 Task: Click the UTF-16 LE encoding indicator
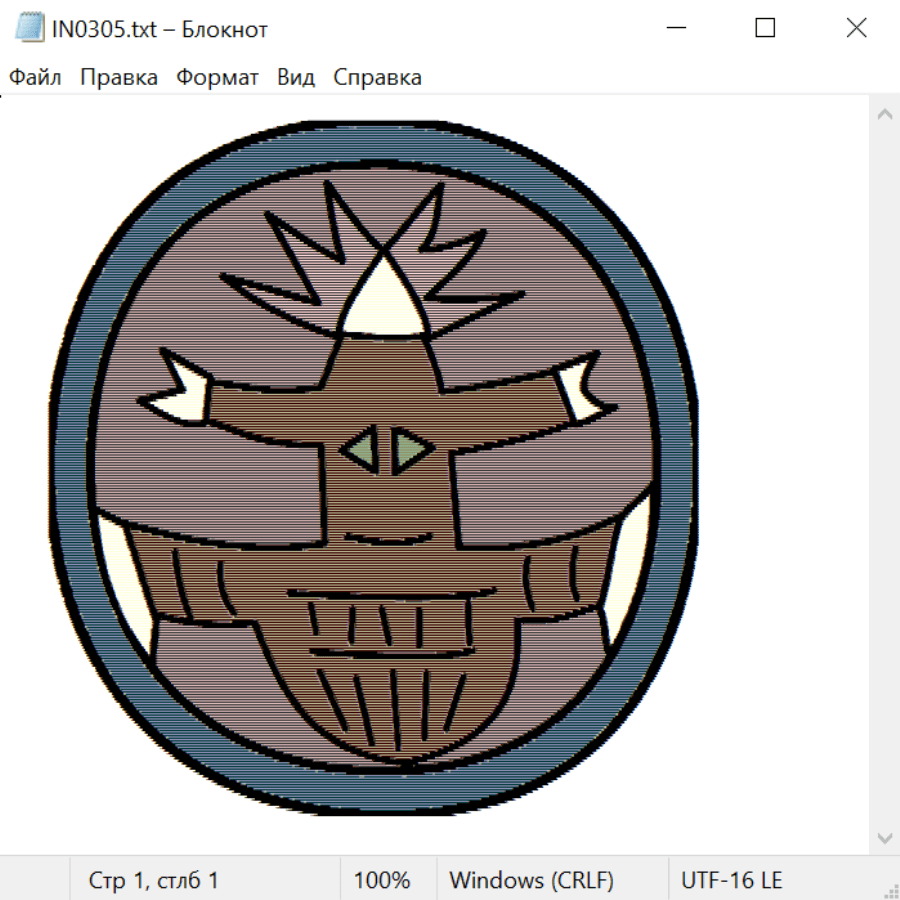click(x=731, y=880)
